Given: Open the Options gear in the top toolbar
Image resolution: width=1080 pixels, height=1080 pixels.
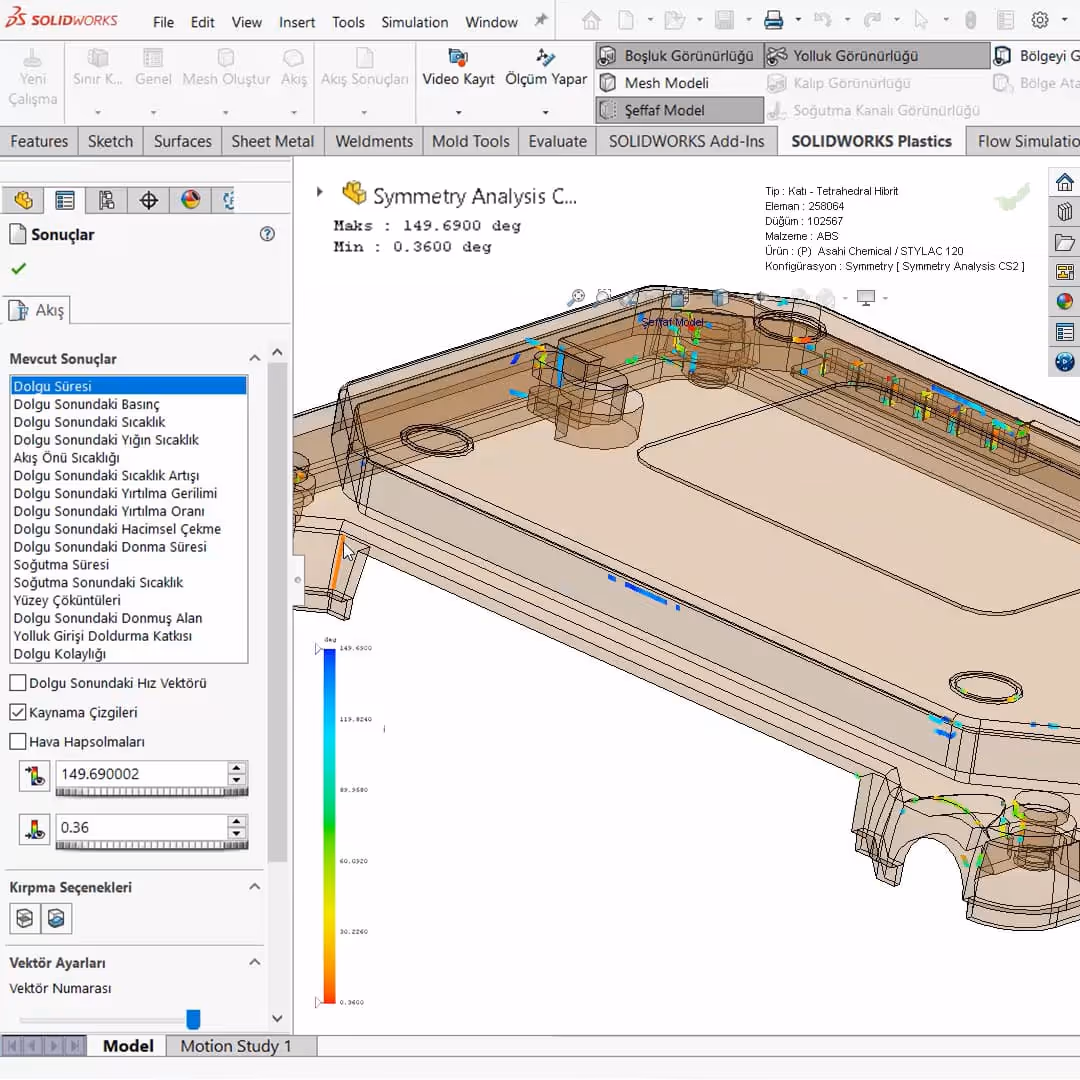Looking at the screenshot, I should (1039, 21).
